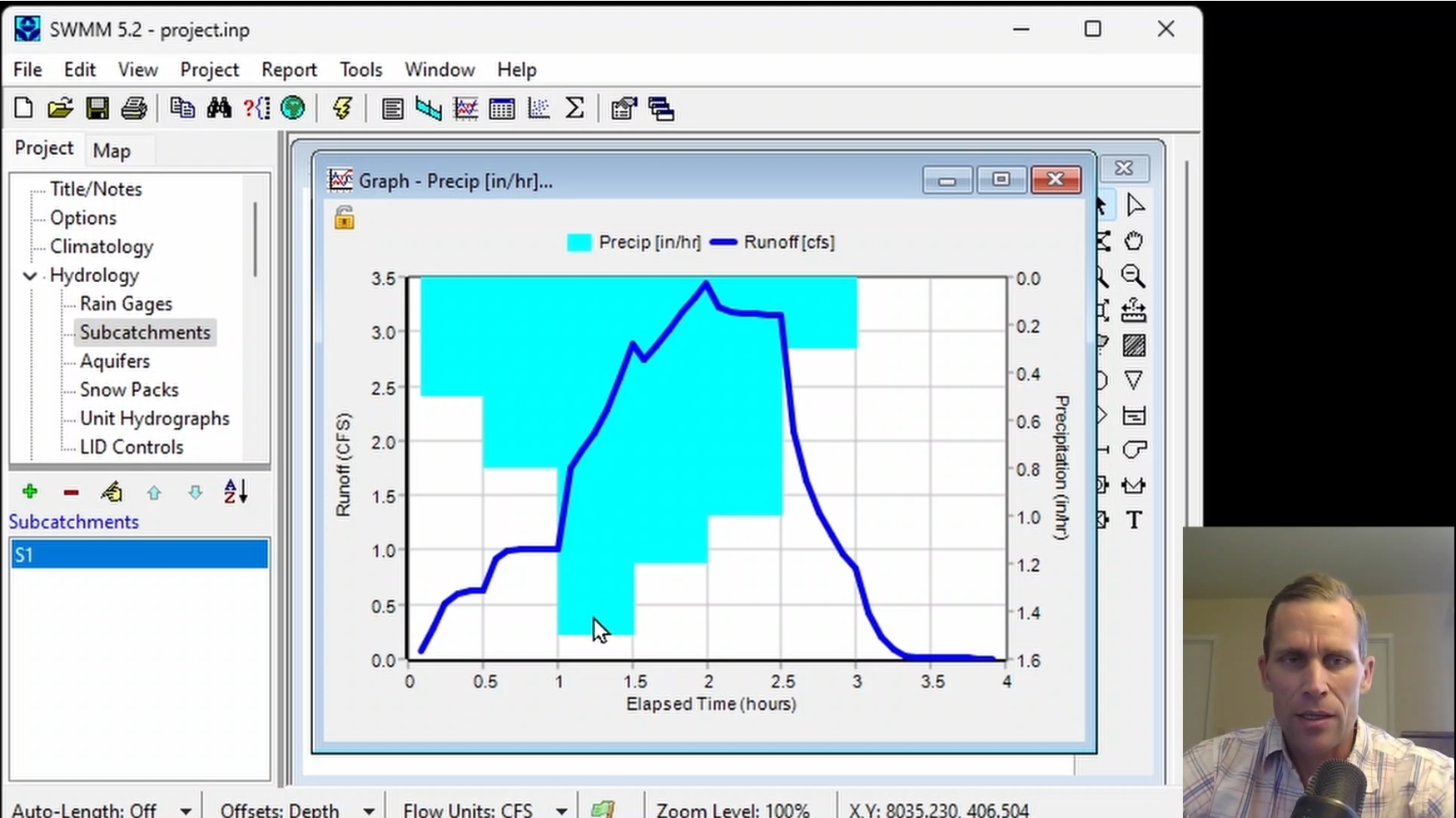Image resolution: width=1456 pixels, height=818 pixels.
Task: Toggle the graph lock padlock icon
Action: [x=344, y=218]
